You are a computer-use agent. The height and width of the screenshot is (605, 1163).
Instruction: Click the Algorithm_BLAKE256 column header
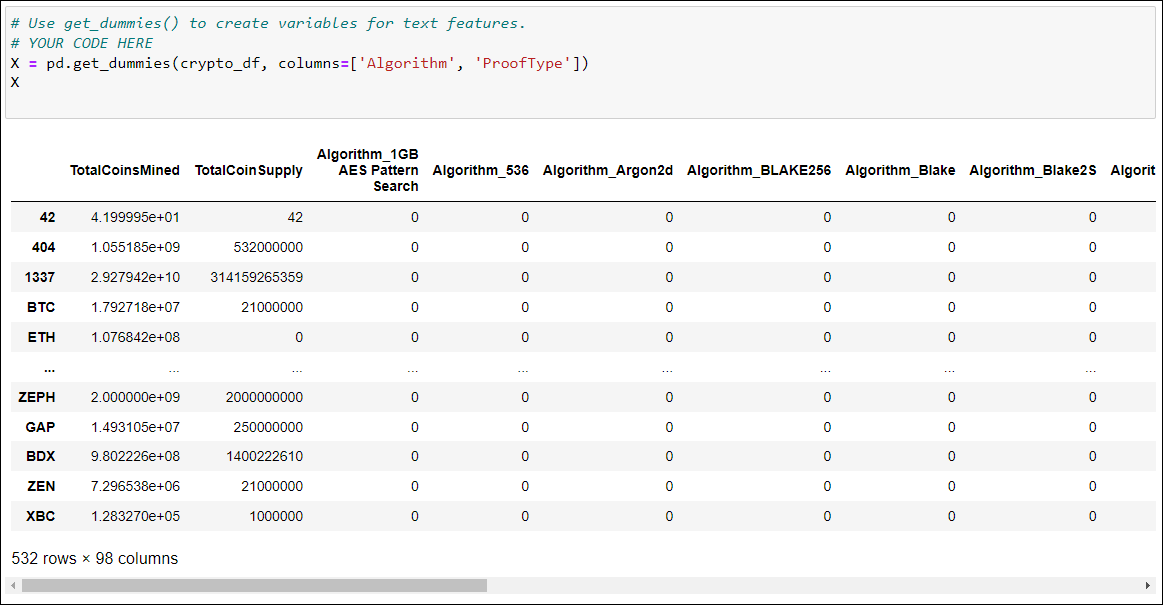(x=759, y=171)
